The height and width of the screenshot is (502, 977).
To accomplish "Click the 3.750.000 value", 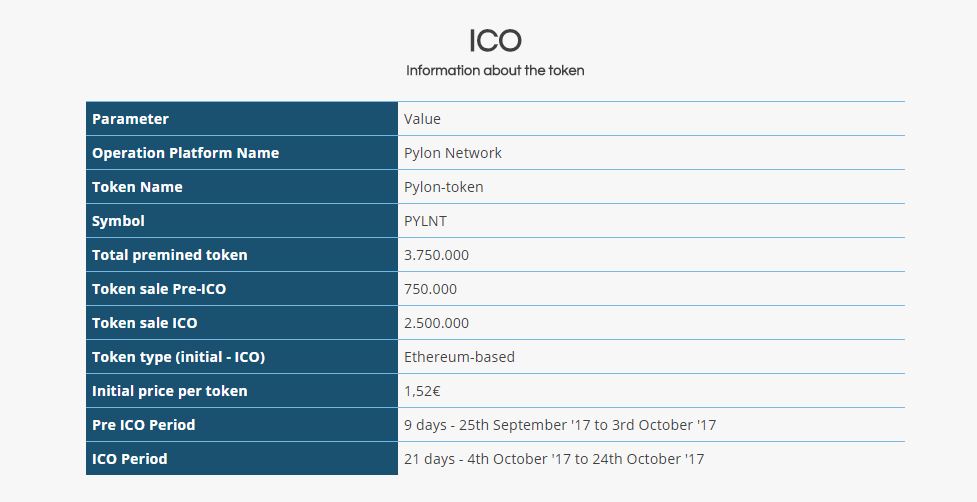I will click(436, 255).
